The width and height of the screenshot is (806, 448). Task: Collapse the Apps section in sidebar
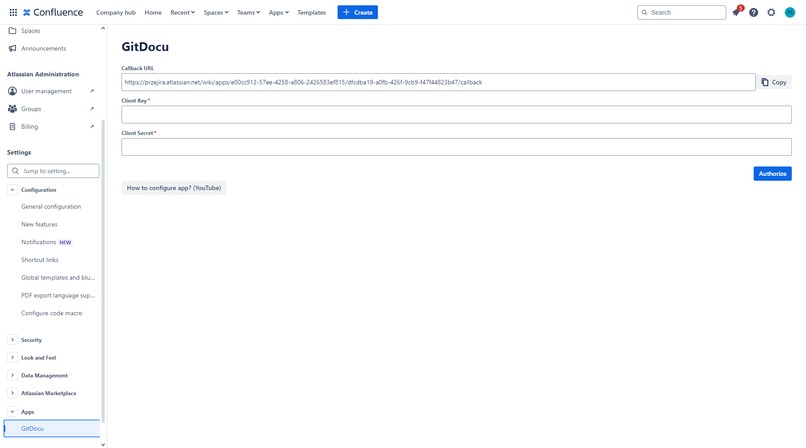tap(12, 412)
